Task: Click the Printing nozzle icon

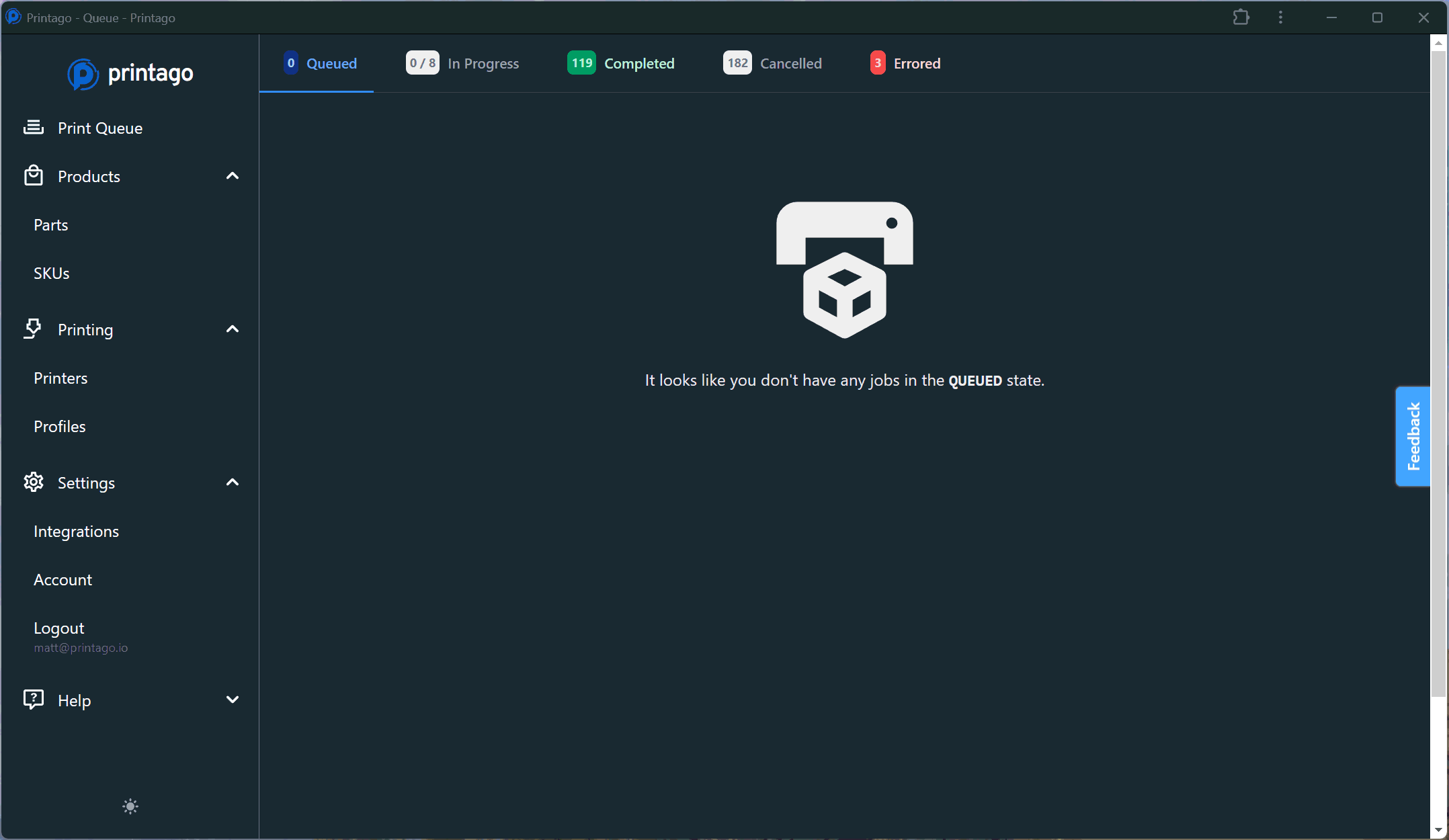Action: 33,329
